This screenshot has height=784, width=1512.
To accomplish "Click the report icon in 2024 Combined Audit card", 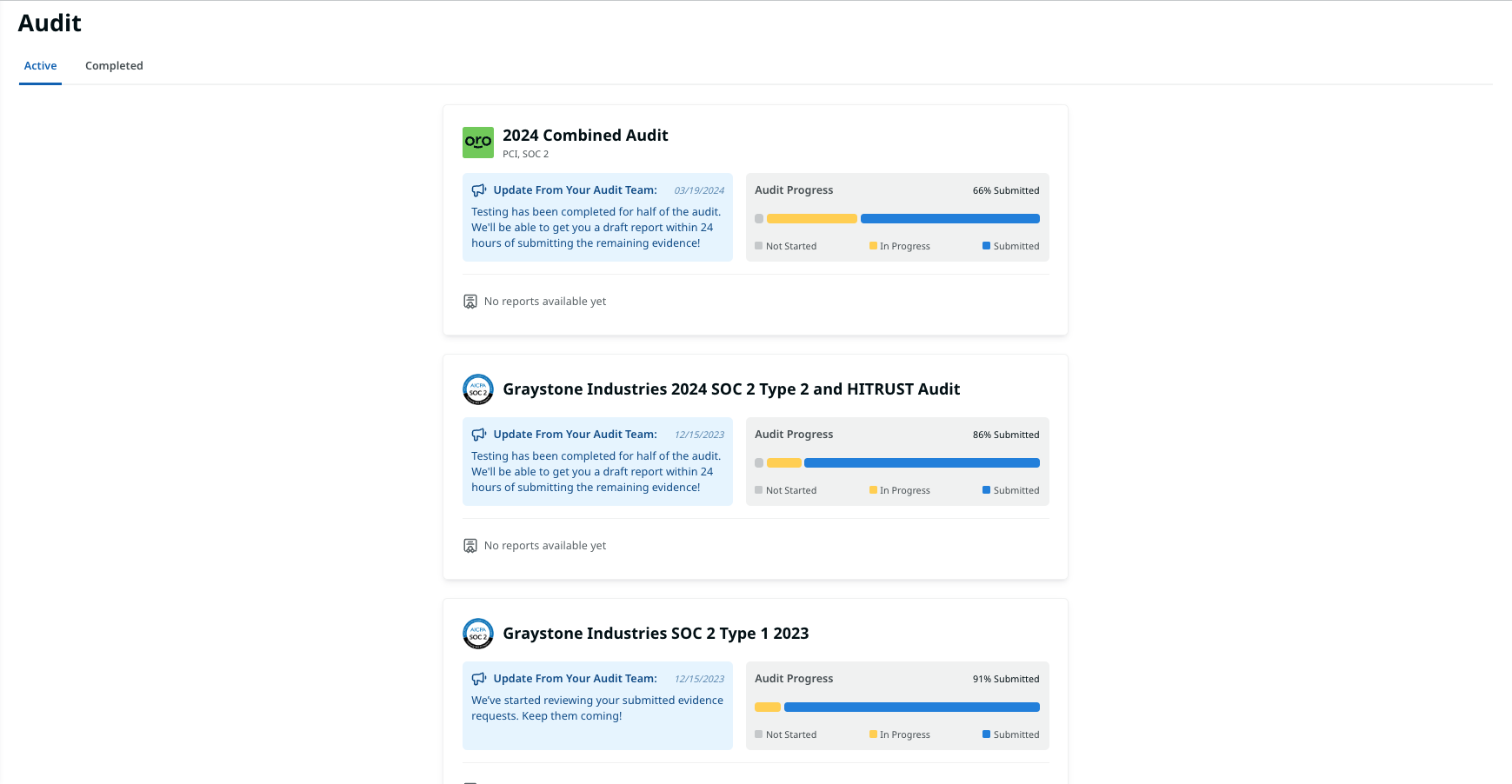I will coord(470,302).
